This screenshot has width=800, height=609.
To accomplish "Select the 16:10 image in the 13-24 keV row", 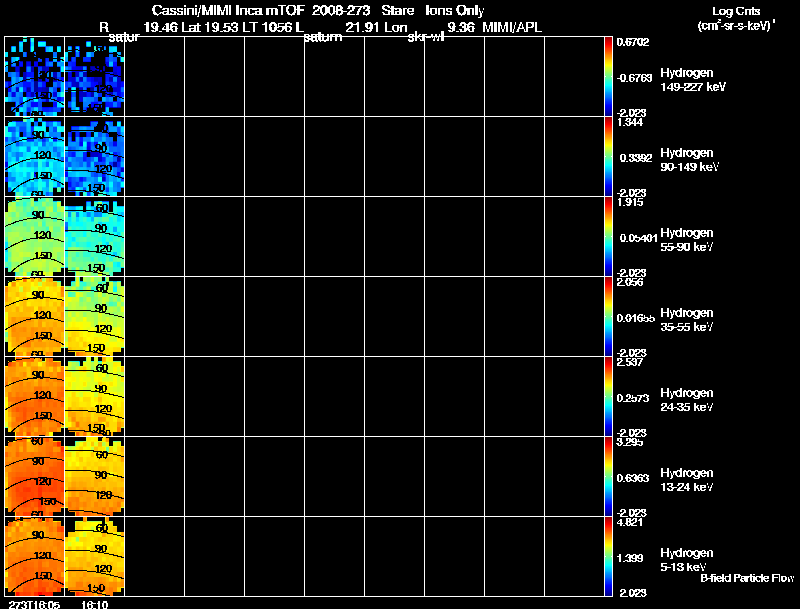I will (x=95, y=477).
